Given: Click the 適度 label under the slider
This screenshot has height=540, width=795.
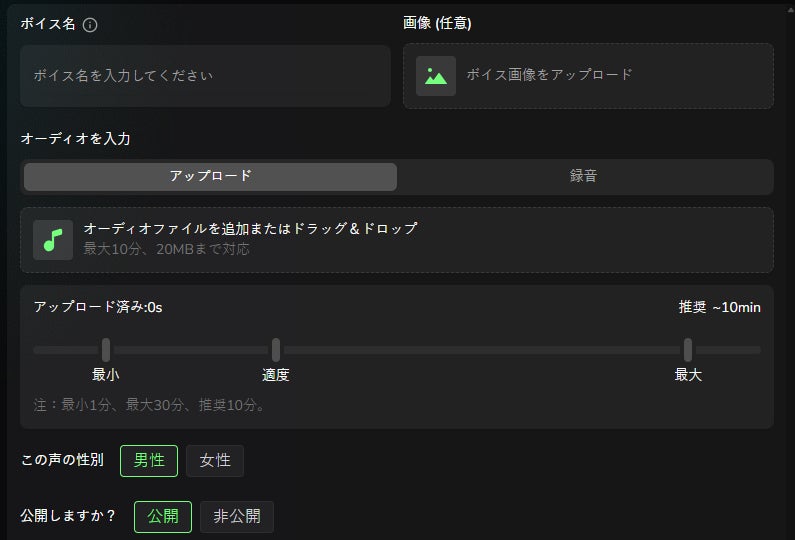Looking at the screenshot, I should point(276,375).
